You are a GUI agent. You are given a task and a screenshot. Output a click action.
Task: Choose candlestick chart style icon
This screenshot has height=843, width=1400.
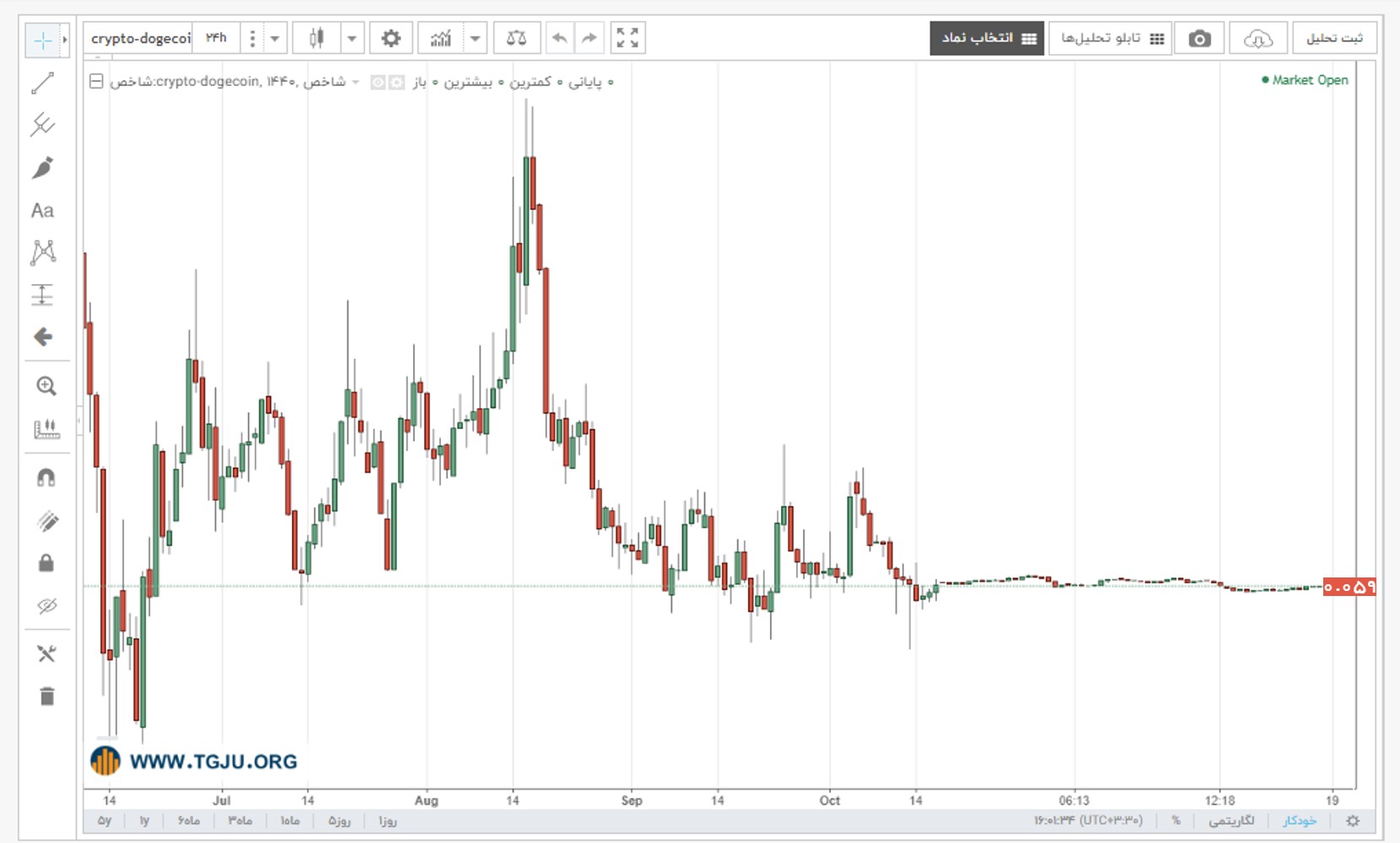(x=316, y=38)
